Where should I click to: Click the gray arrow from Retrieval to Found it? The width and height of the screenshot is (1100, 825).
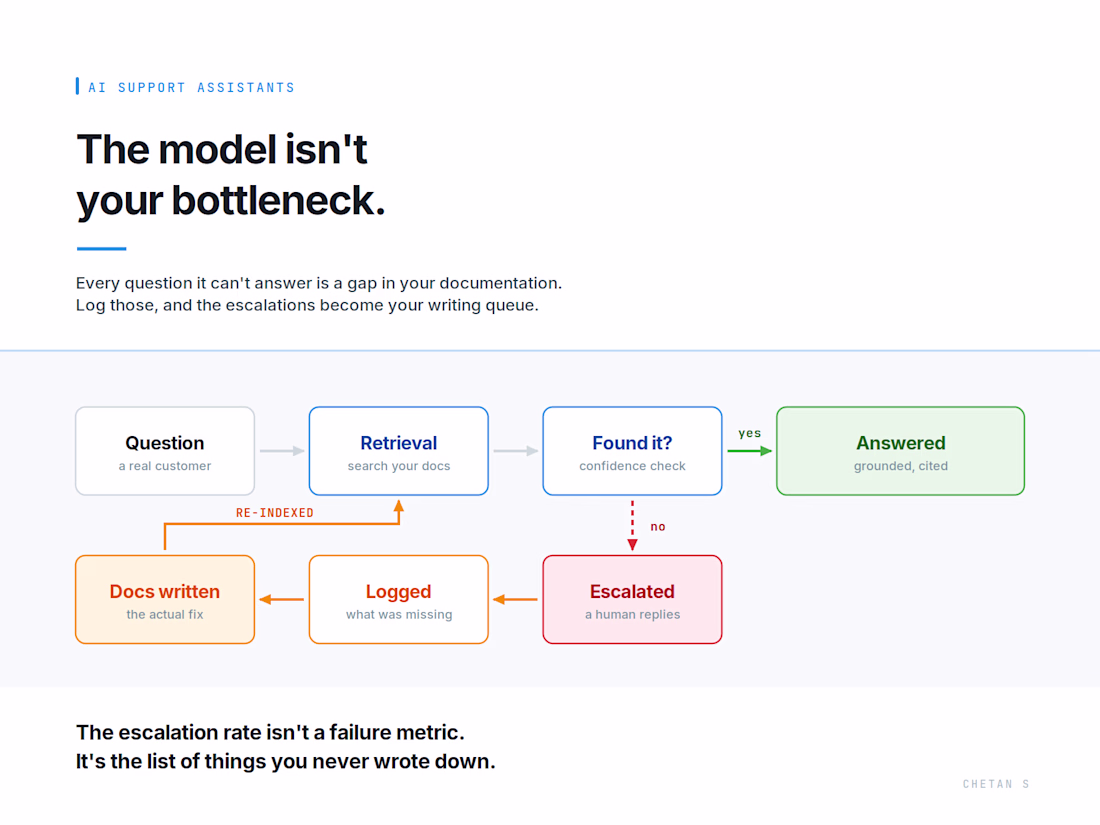(x=516, y=450)
